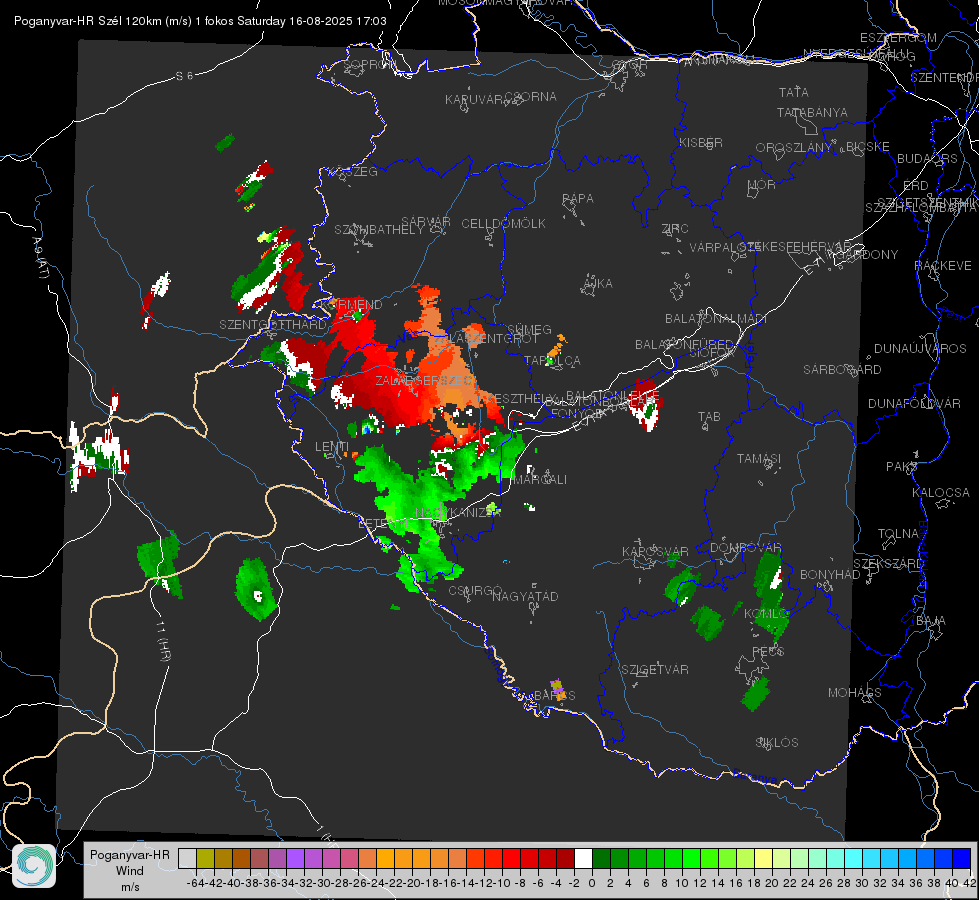The height and width of the screenshot is (900, 979).
Task: Select the DUNAFÖLDVÁR label
Action: point(914,403)
